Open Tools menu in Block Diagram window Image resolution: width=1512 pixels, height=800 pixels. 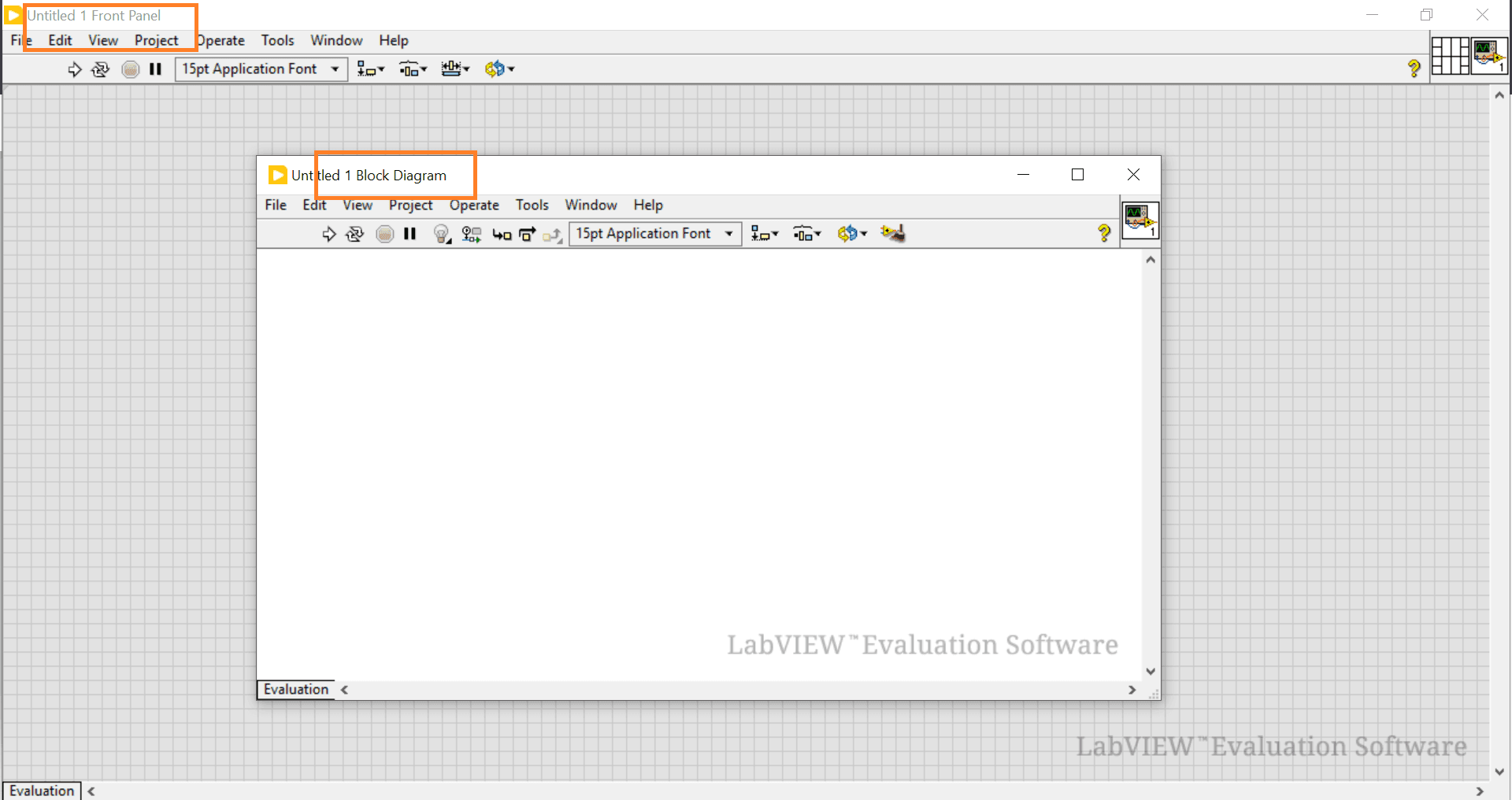532,206
